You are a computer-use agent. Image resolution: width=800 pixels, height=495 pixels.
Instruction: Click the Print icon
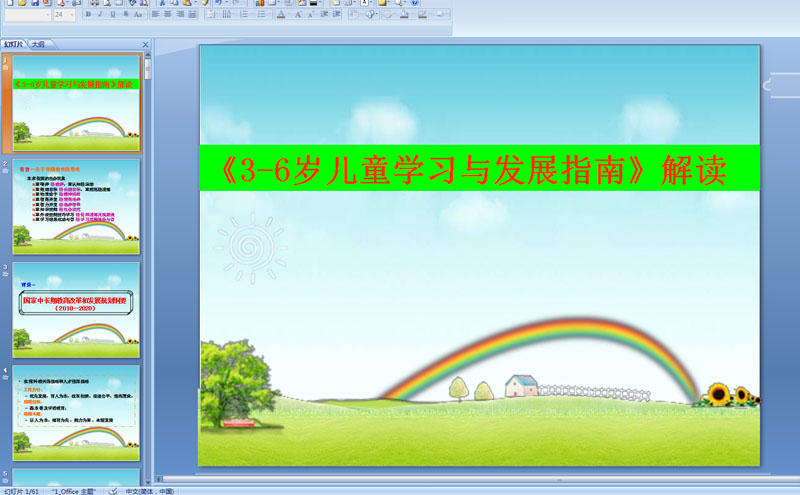[94, 3]
